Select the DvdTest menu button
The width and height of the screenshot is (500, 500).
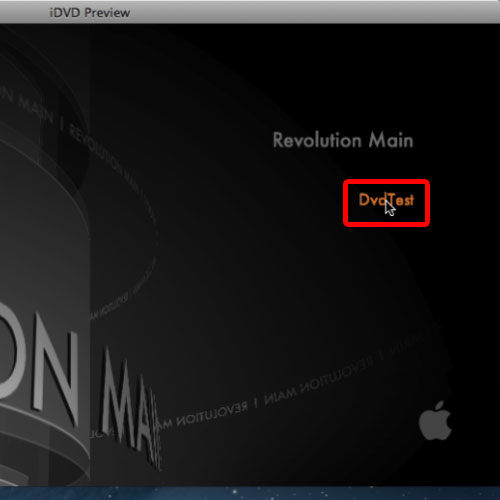(386, 200)
